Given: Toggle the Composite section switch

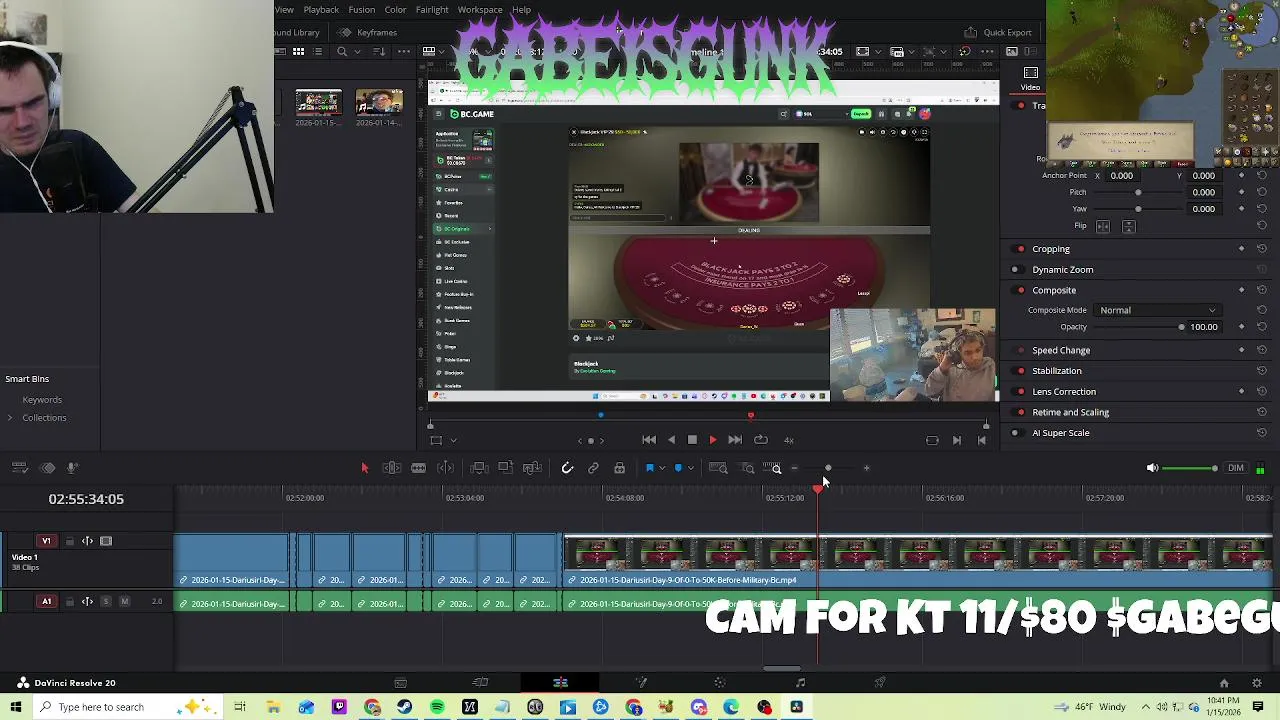Looking at the screenshot, I should 1020,290.
